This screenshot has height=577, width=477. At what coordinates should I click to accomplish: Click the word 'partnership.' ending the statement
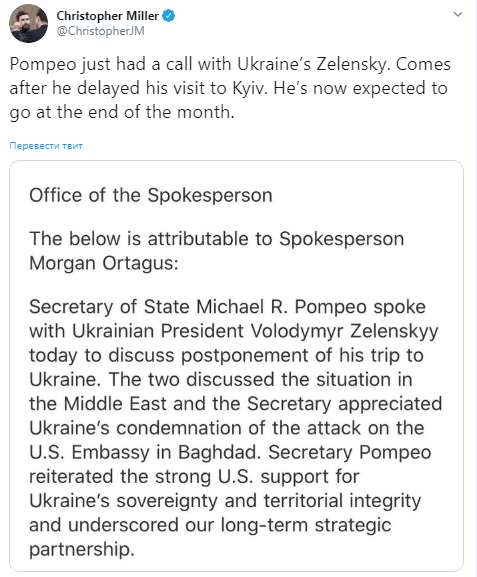(x=82, y=549)
